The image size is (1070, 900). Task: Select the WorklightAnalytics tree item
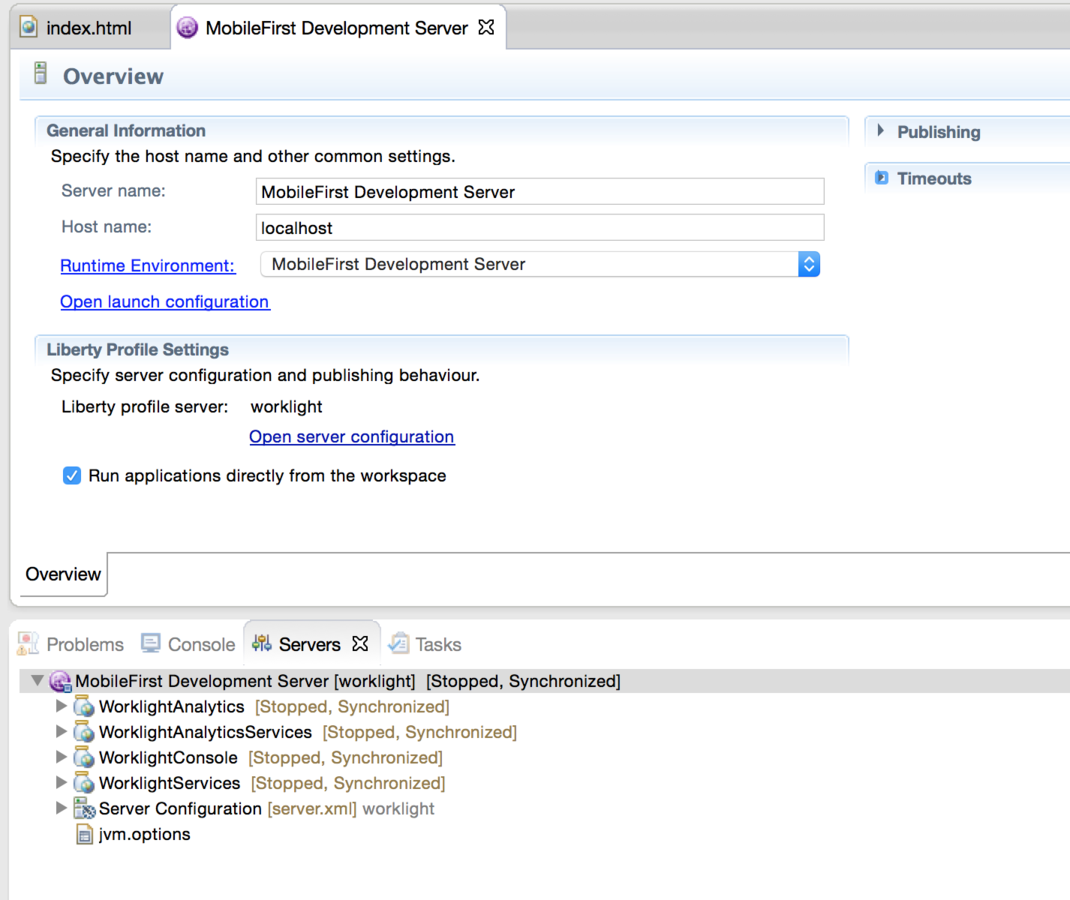click(171, 706)
